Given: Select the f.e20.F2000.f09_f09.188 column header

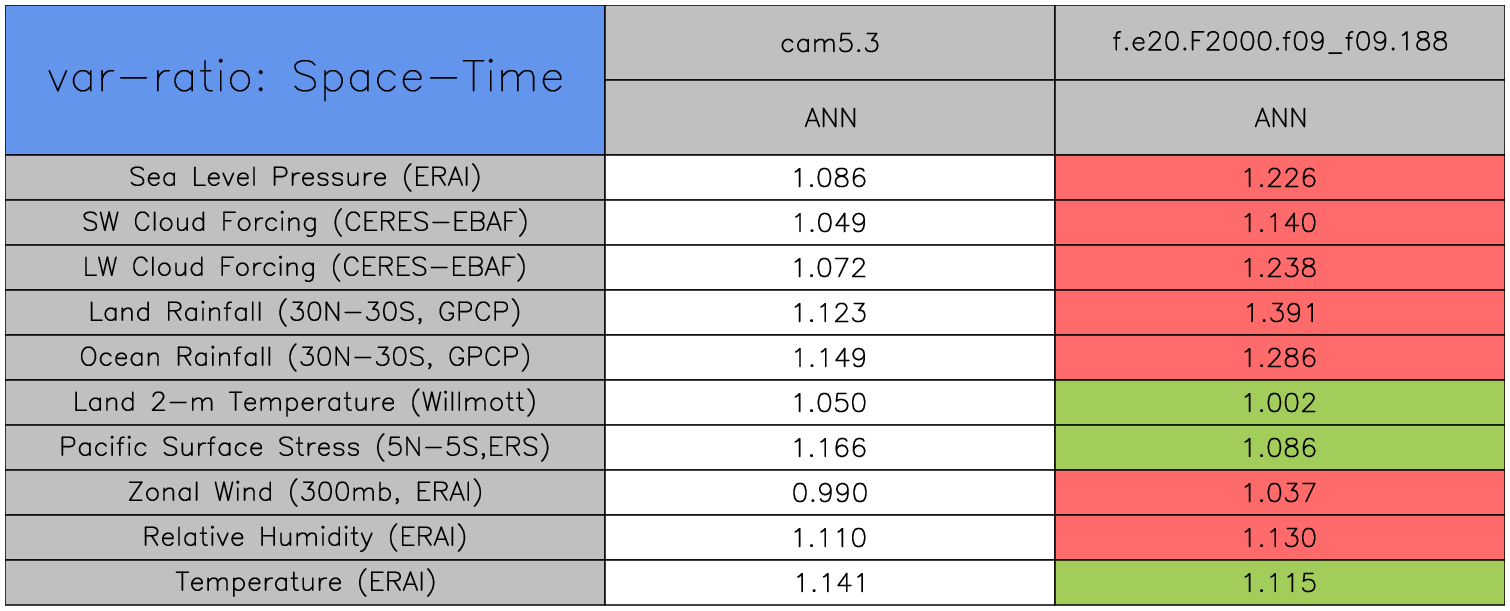Looking at the screenshot, I should pos(1280,42).
